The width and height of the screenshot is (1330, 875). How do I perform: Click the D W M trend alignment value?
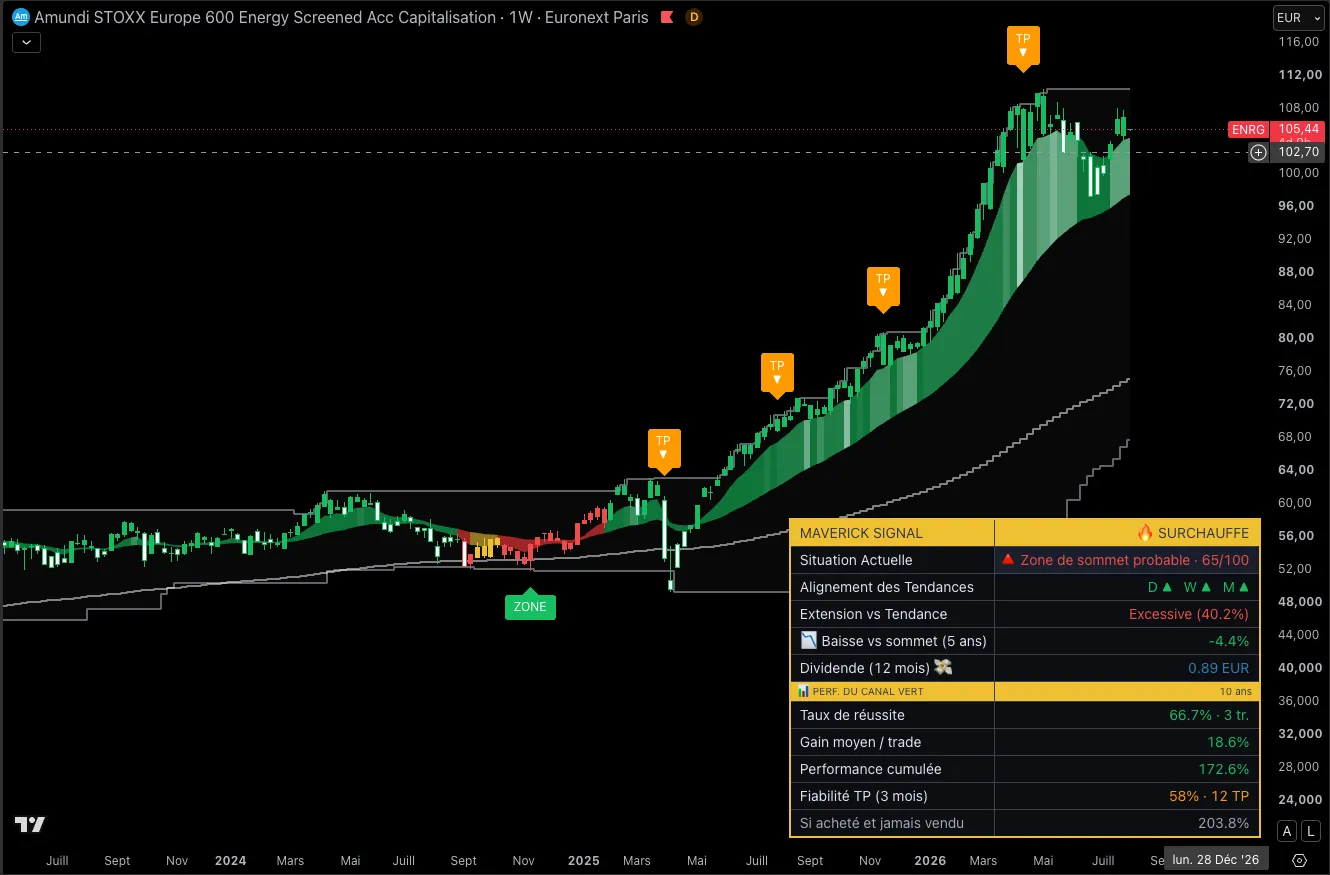click(x=1198, y=587)
